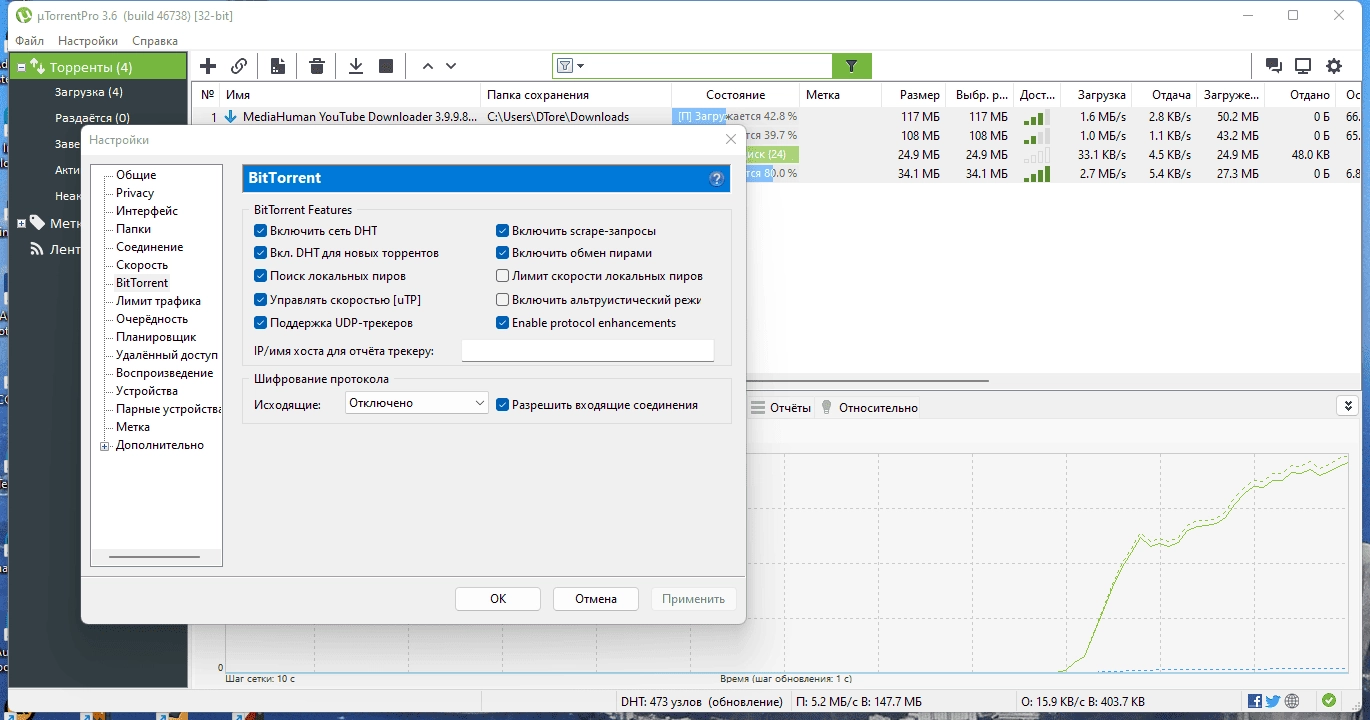Viewport: 1370px width, 720px height.
Task: Switch to the Относительно tab
Action: (869, 407)
